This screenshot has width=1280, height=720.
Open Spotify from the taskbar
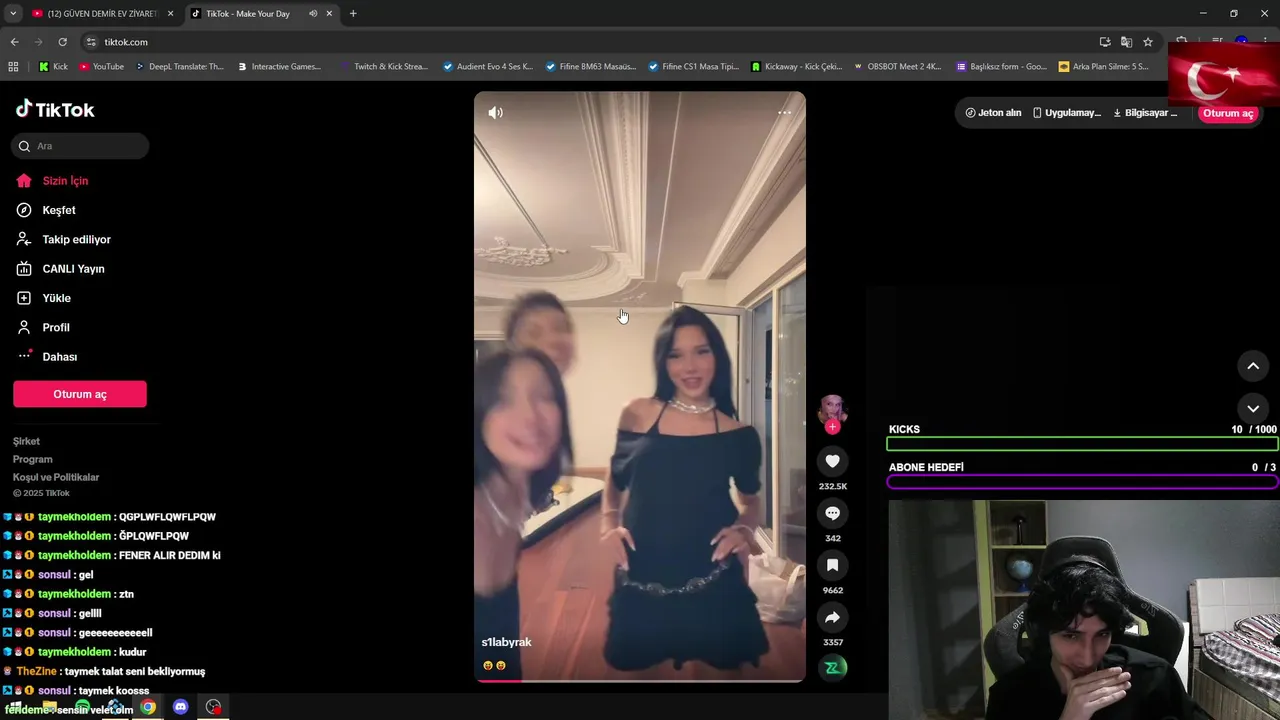pyautogui.click(x=83, y=707)
